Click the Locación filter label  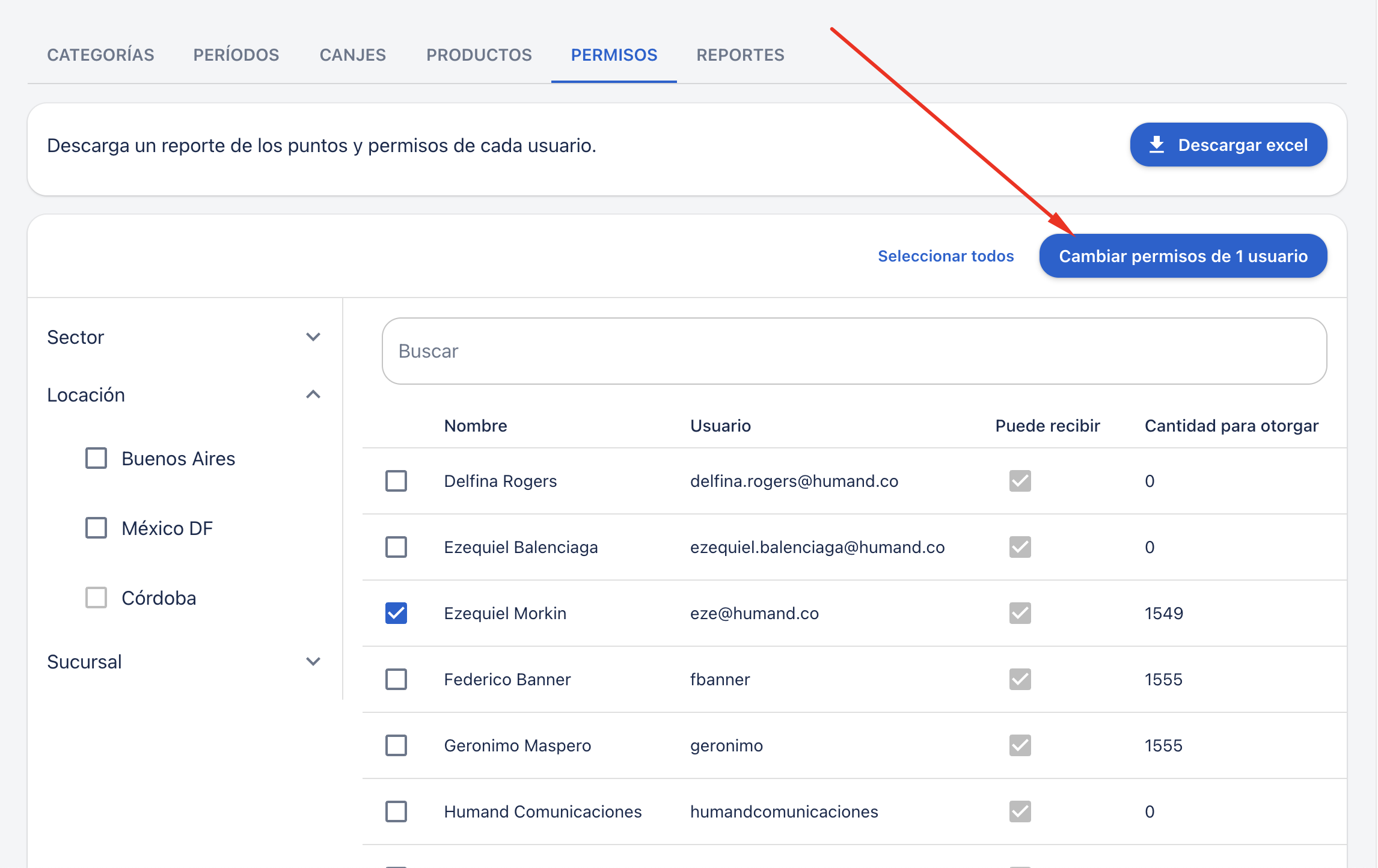click(86, 395)
